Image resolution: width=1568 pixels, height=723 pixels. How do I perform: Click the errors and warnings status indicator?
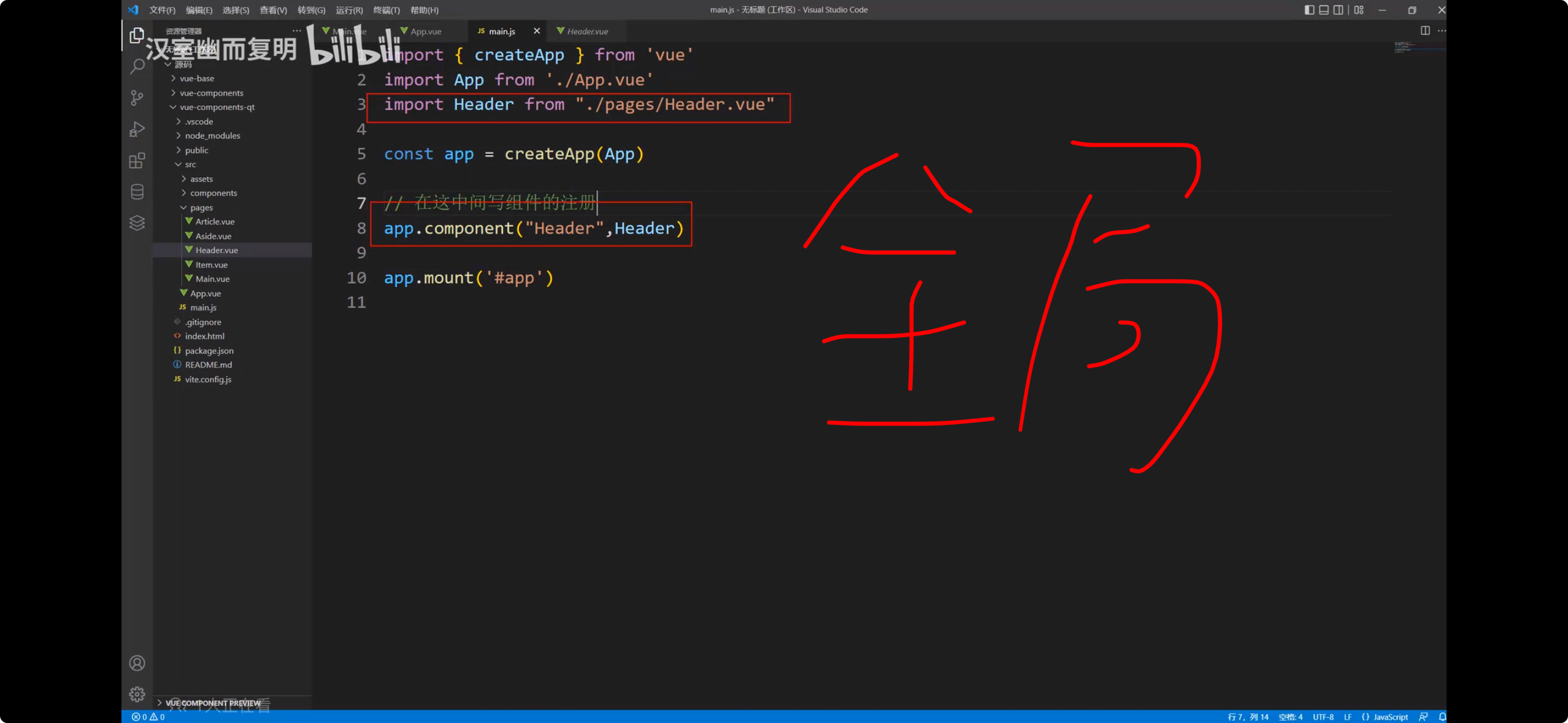pos(148,717)
